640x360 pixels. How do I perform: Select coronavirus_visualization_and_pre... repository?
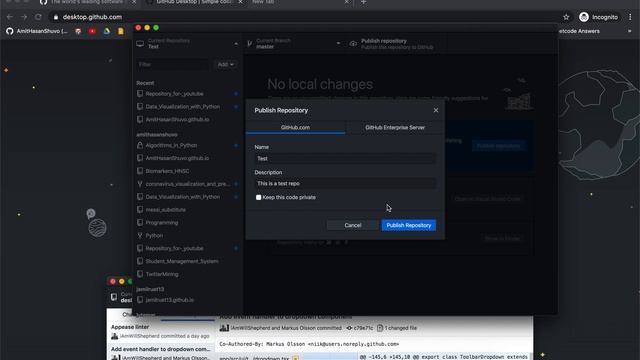pyautogui.click(x=188, y=184)
